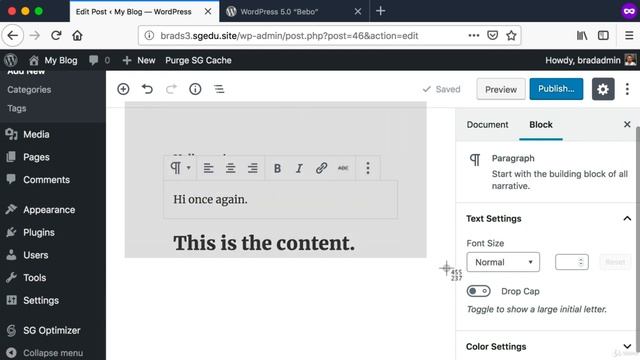Open the New content menu
Image resolution: width=640 pixels, height=360 pixels.
139,60
